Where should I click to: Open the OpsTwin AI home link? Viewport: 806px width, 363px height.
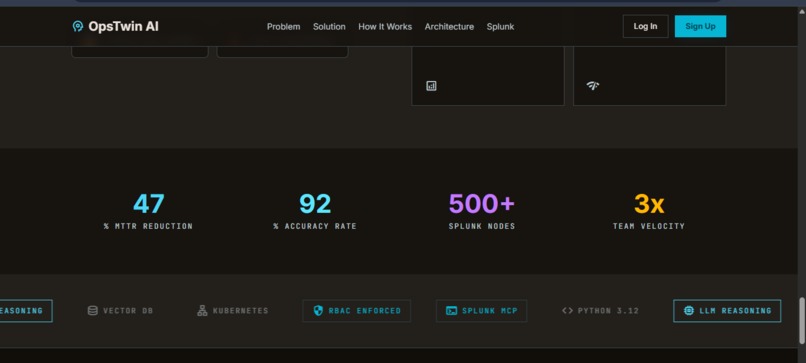(115, 26)
